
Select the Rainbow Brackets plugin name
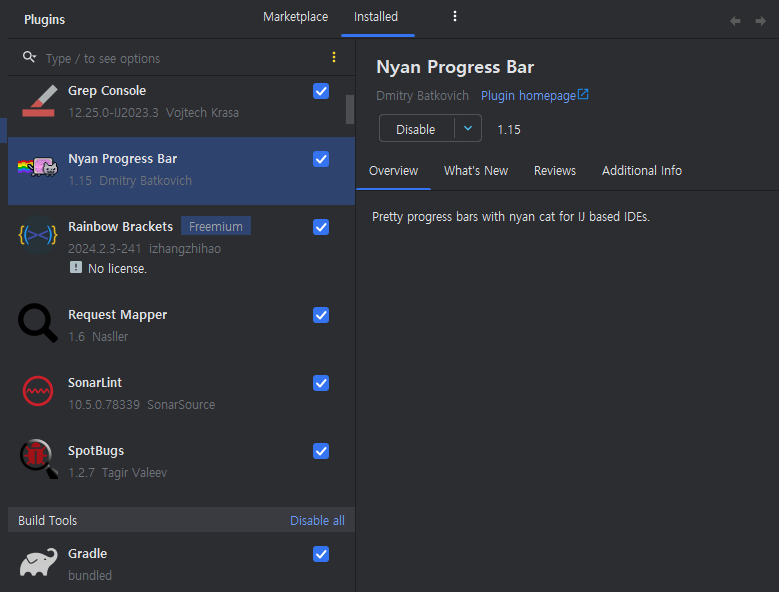[120, 227]
